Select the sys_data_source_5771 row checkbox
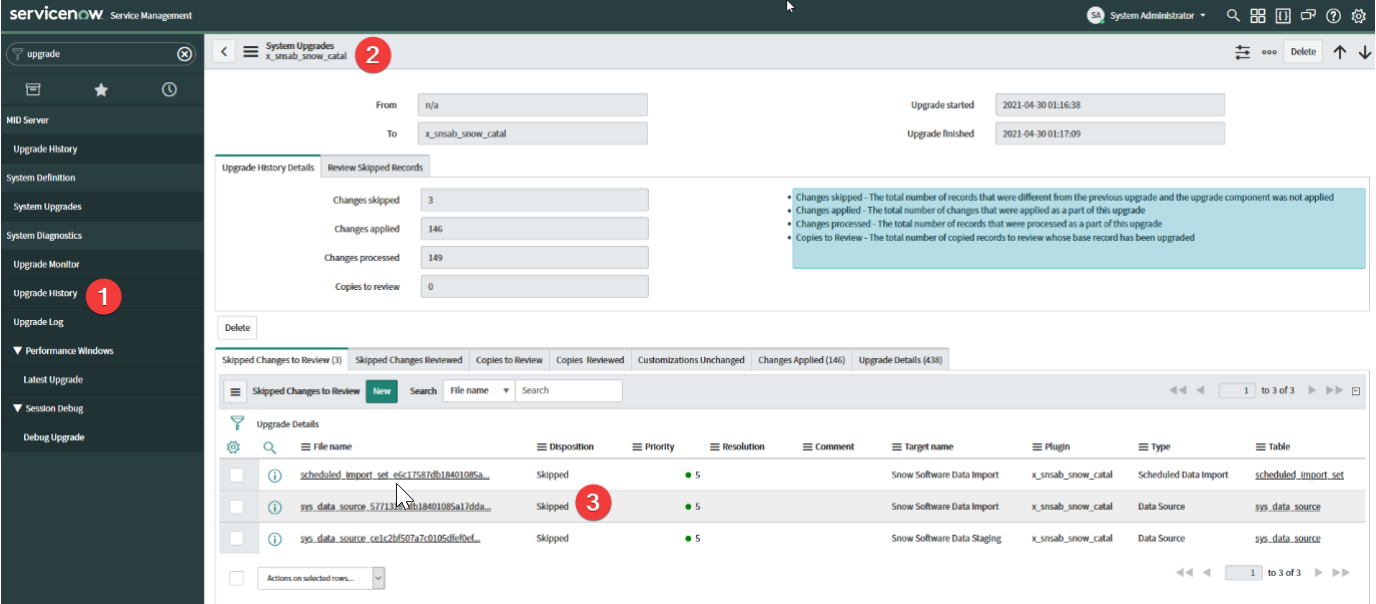 pos(236,507)
